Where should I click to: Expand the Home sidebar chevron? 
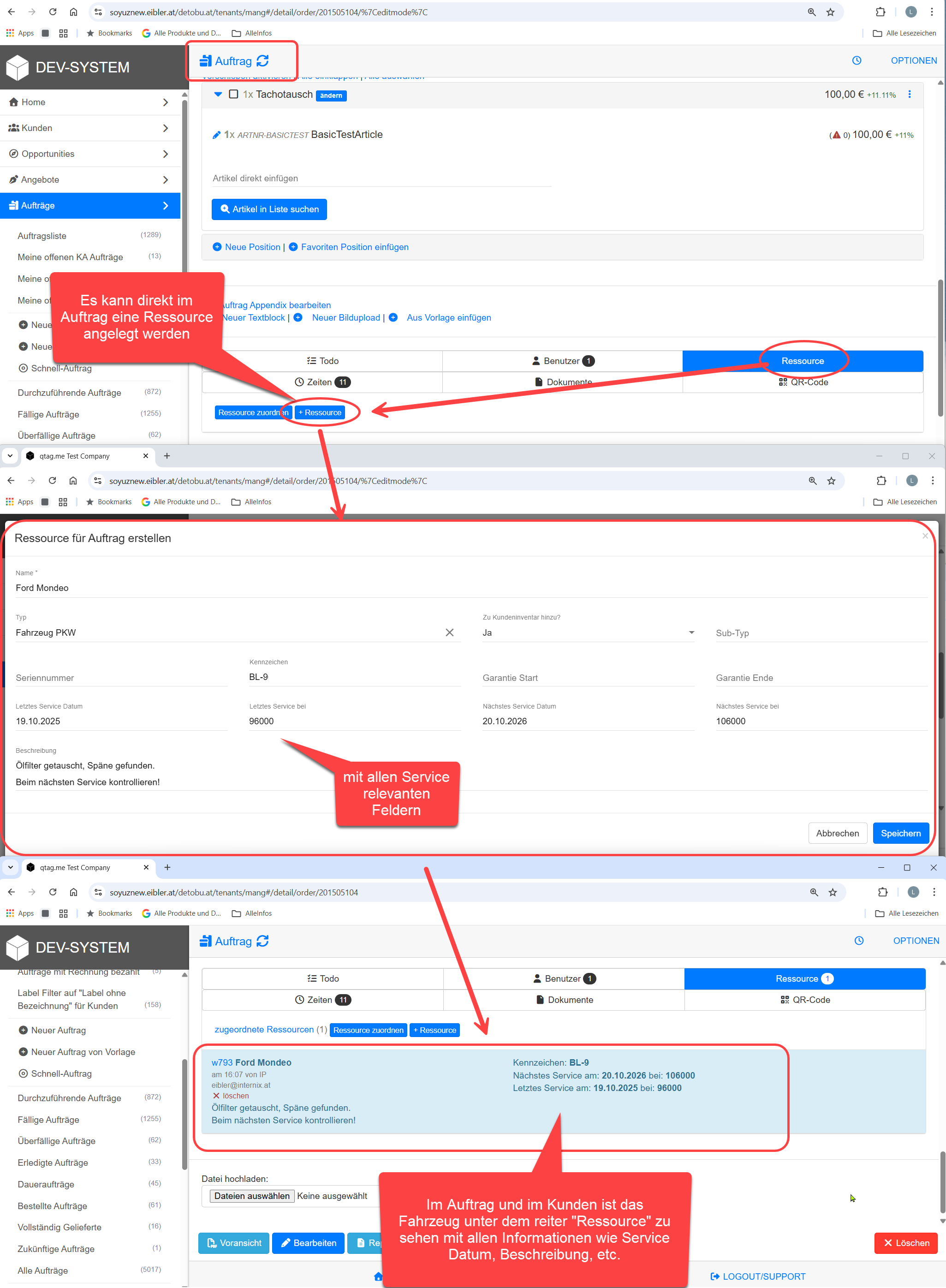[x=166, y=102]
